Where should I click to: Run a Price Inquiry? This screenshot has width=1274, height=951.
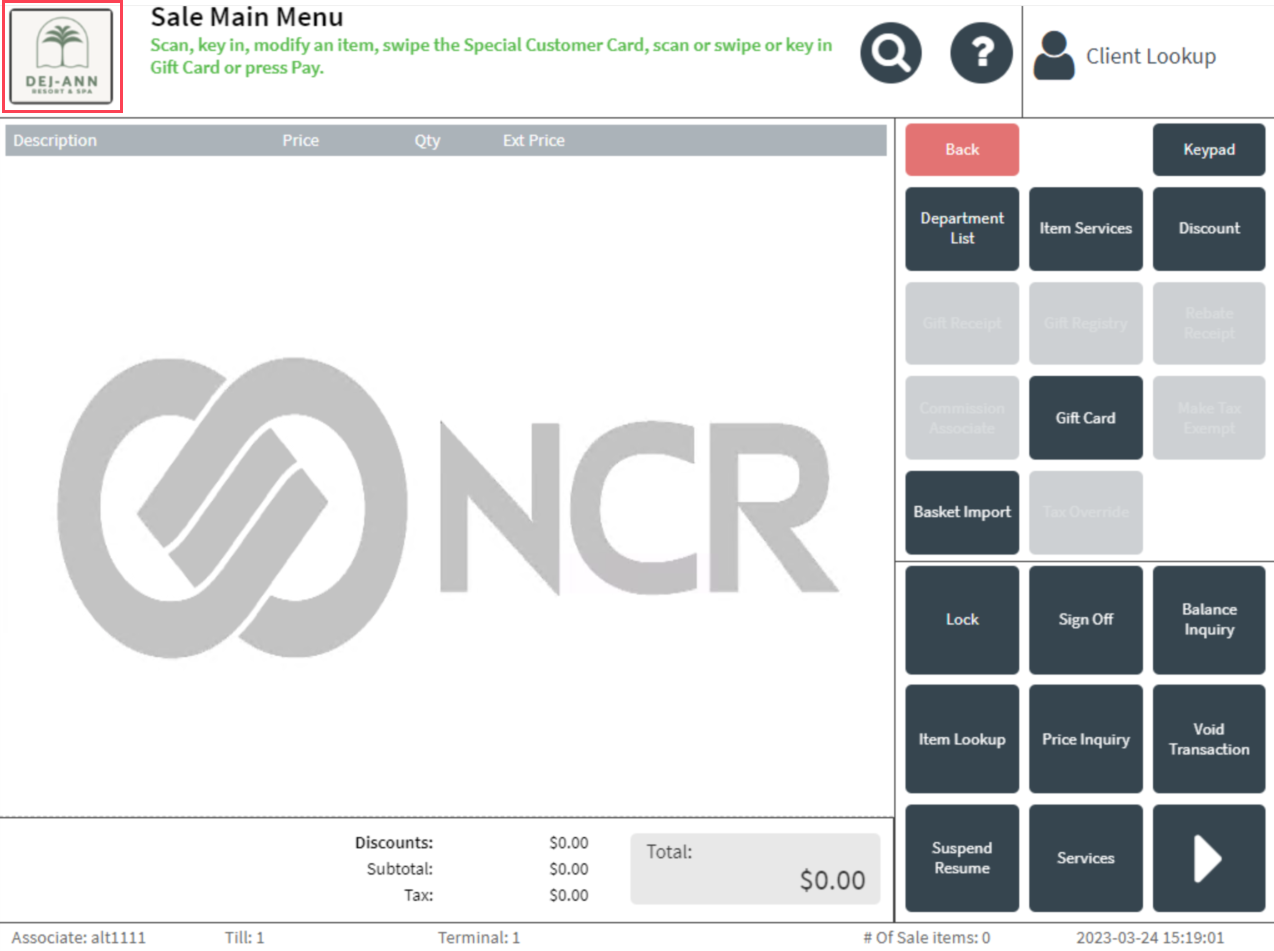tap(1085, 740)
